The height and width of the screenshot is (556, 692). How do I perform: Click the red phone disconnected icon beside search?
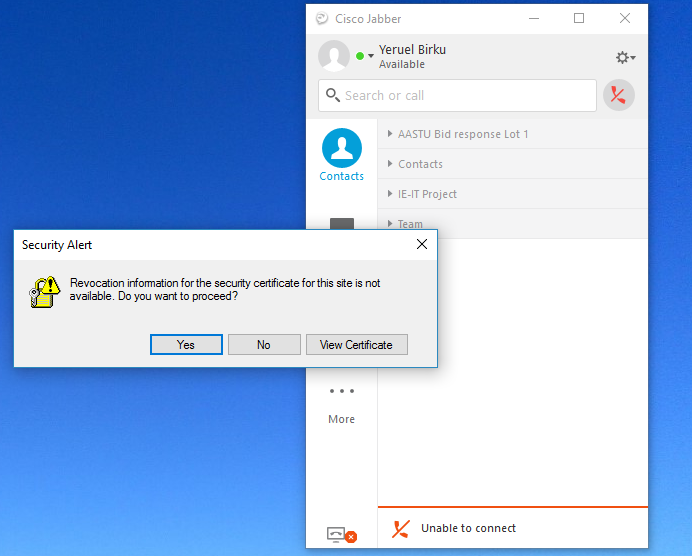click(619, 95)
